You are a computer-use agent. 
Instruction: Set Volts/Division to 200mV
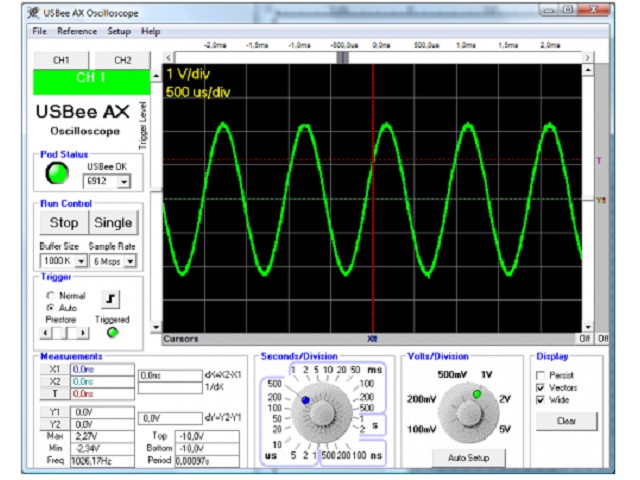point(421,399)
